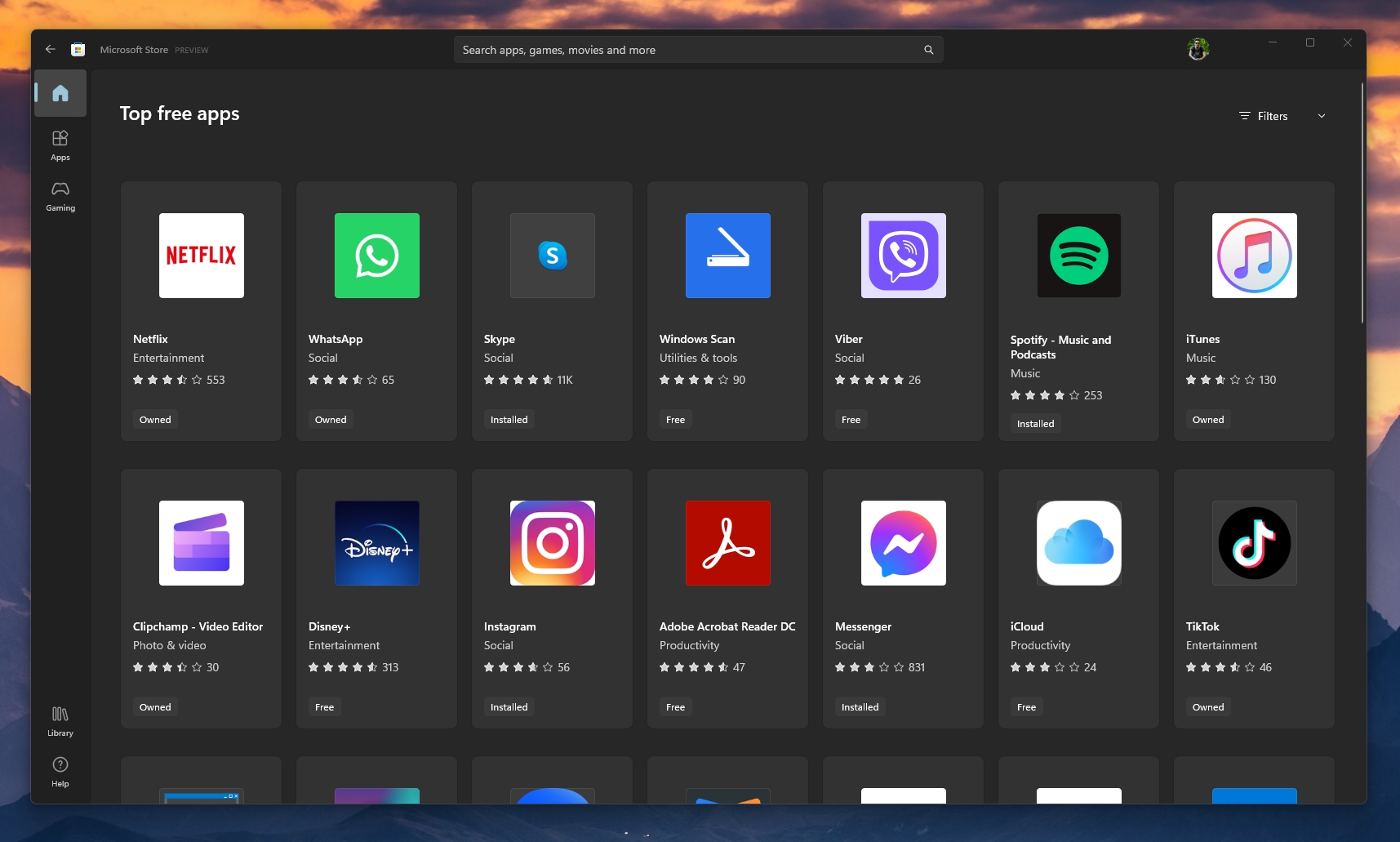Open the Netflix app listing
The width and height of the screenshot is (1400, 842).
tap(201, 310)
